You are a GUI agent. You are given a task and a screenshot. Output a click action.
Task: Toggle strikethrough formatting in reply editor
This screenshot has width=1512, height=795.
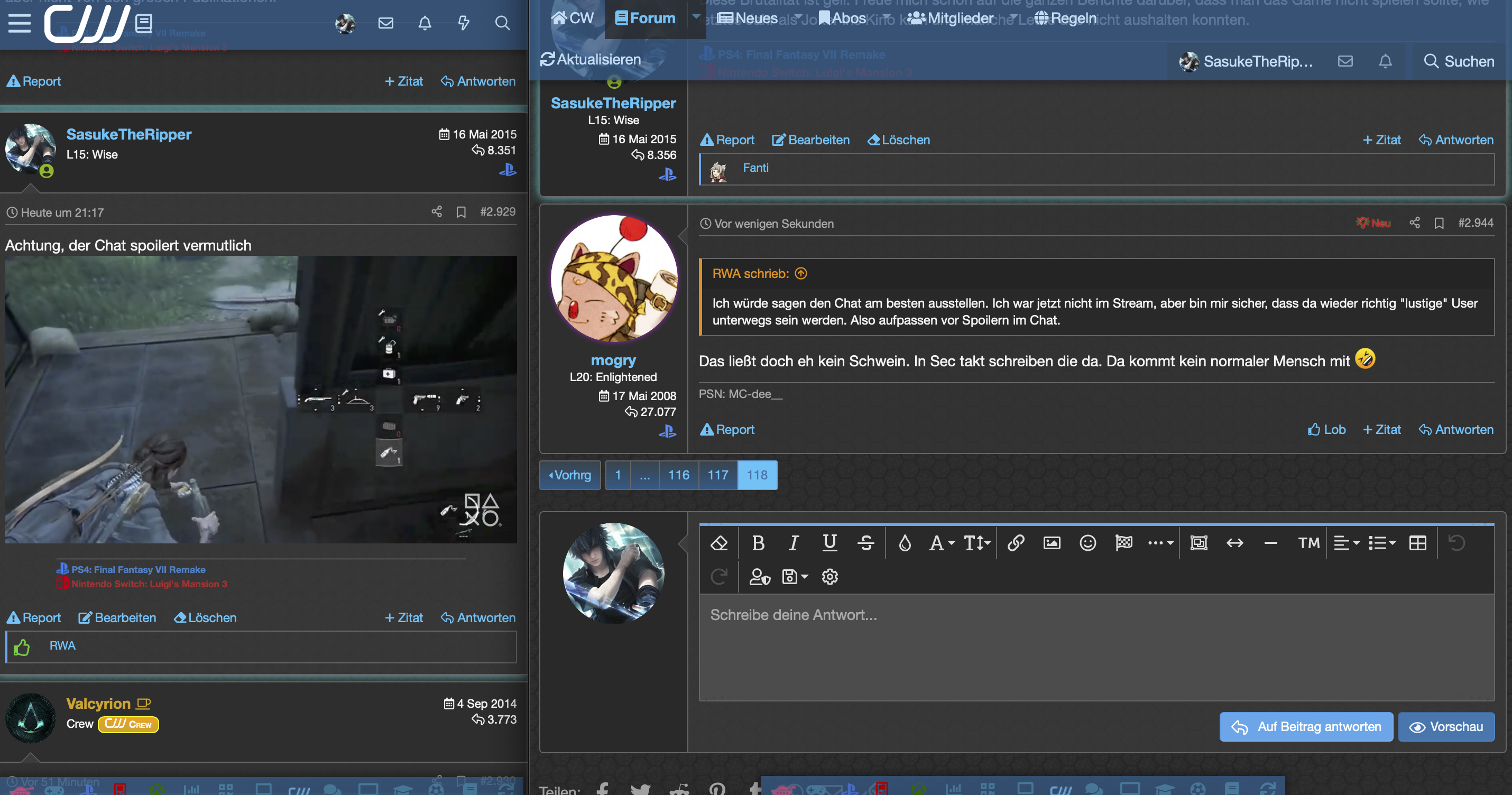coord(866,543)
